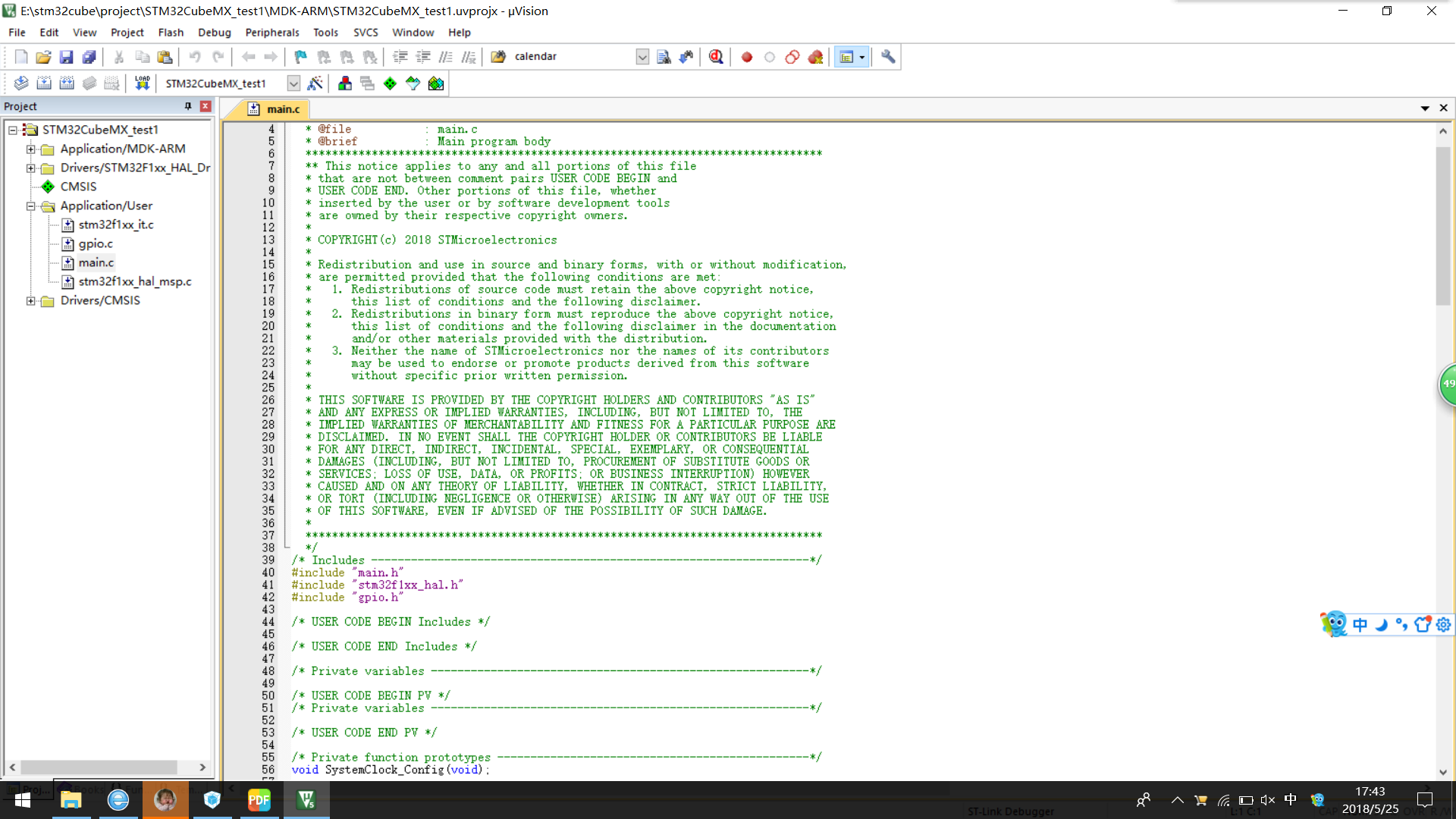Expand the Drivers/CMSIS folder
Image resolution: width=1456 pixels, height=819 pixels.
click(31, 301)
